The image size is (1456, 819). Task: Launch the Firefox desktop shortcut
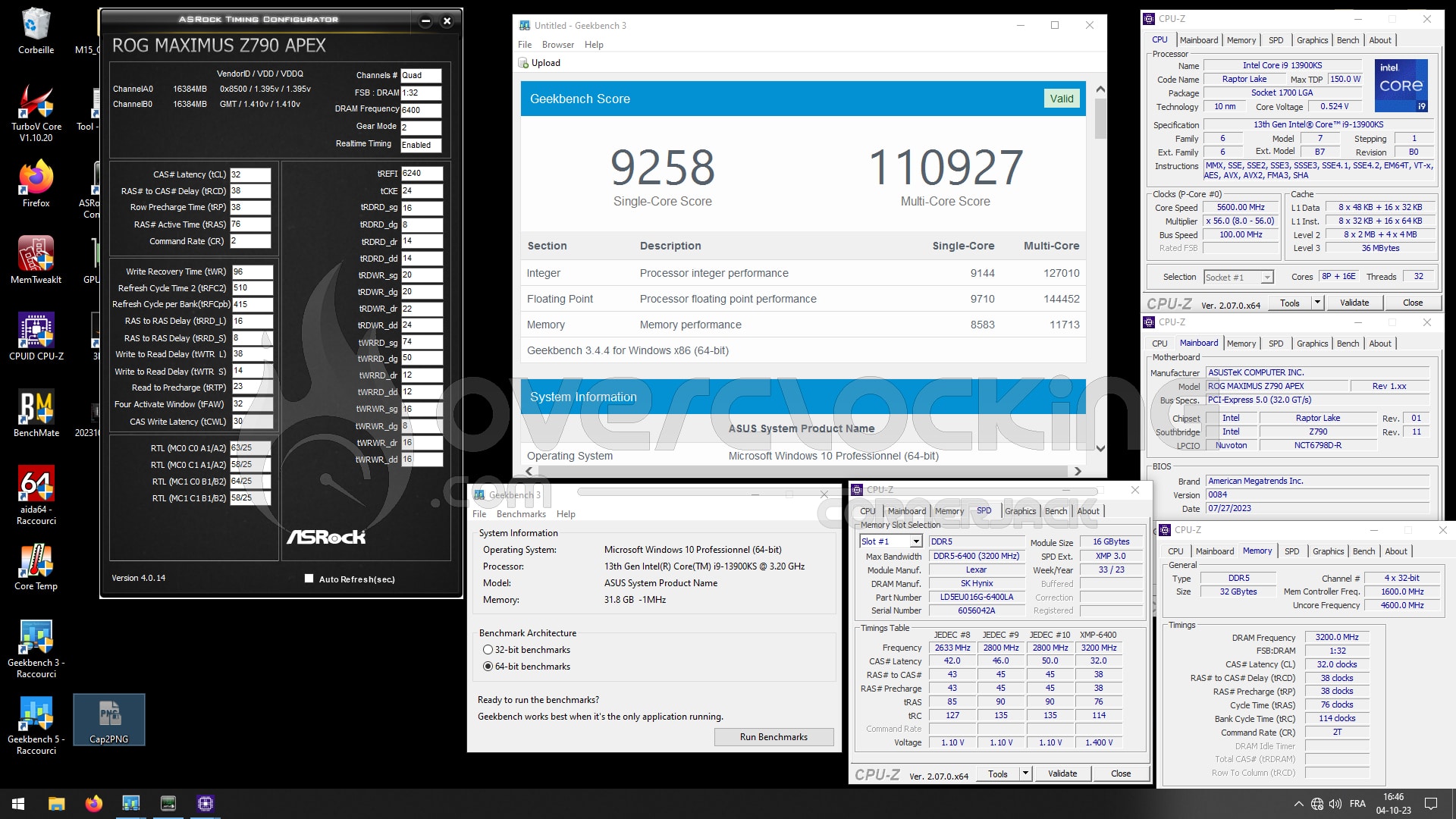pyautogui.click(x=36, y=184)
